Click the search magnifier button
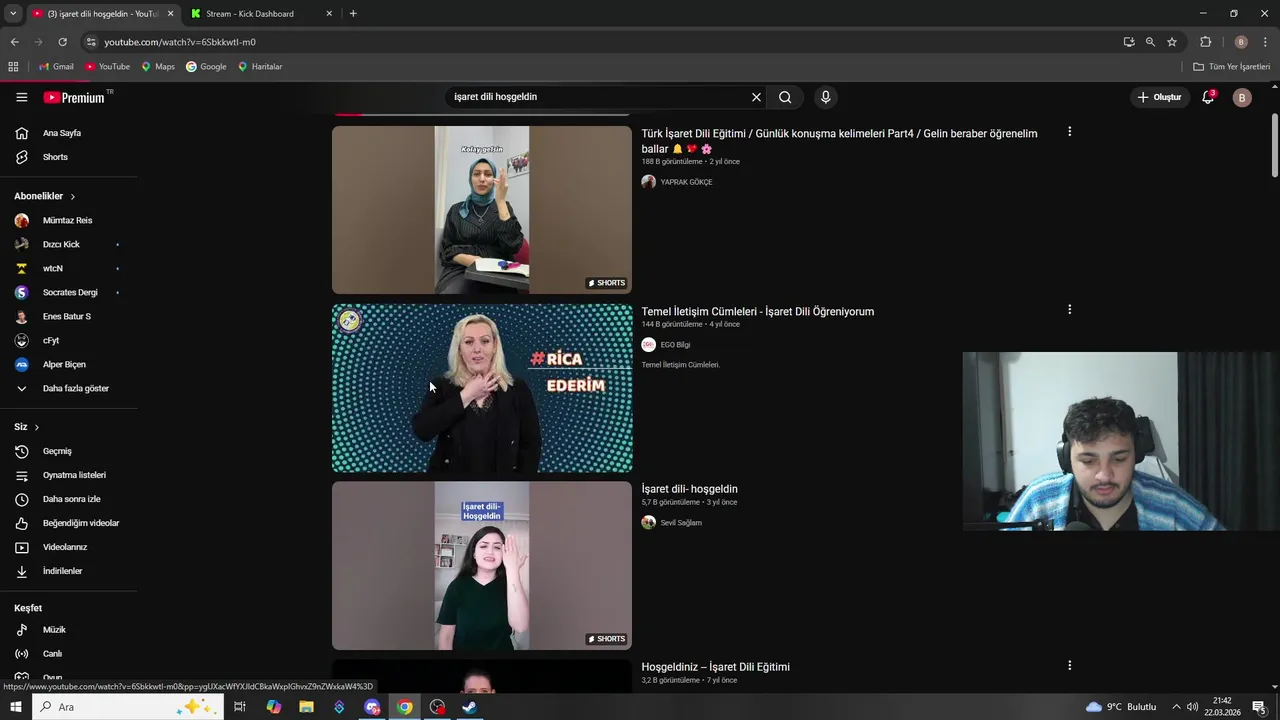This screenshot has height=720, width=1280. pos(785,97)
